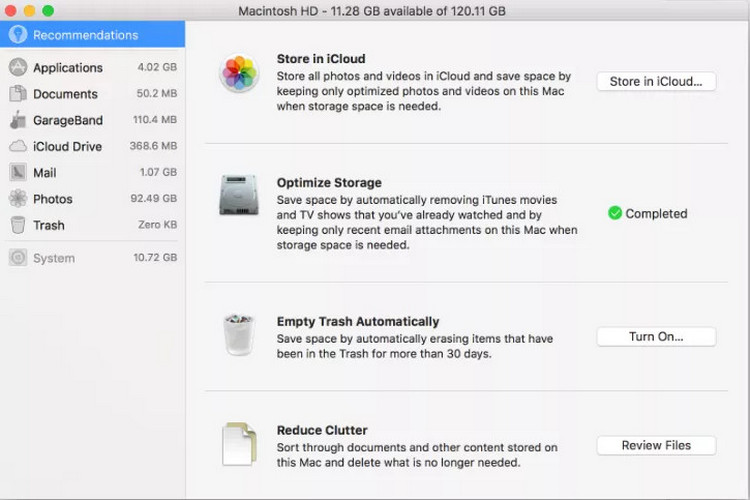The height and width of the screenshot is (500, 750).
Task: Click the Mail stamp icon in sidebar
Action: pyautogui.click(x=17, y=172)
